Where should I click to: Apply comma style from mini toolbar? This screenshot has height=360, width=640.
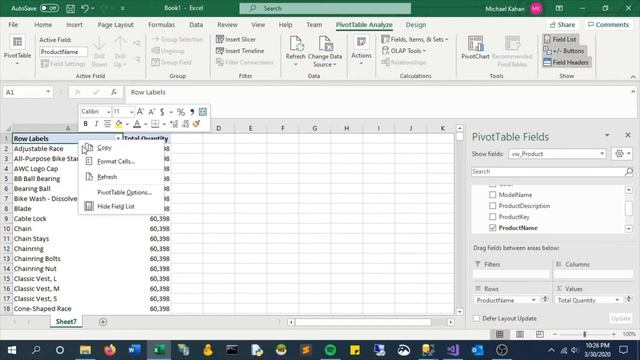click(x=192, y=111)
